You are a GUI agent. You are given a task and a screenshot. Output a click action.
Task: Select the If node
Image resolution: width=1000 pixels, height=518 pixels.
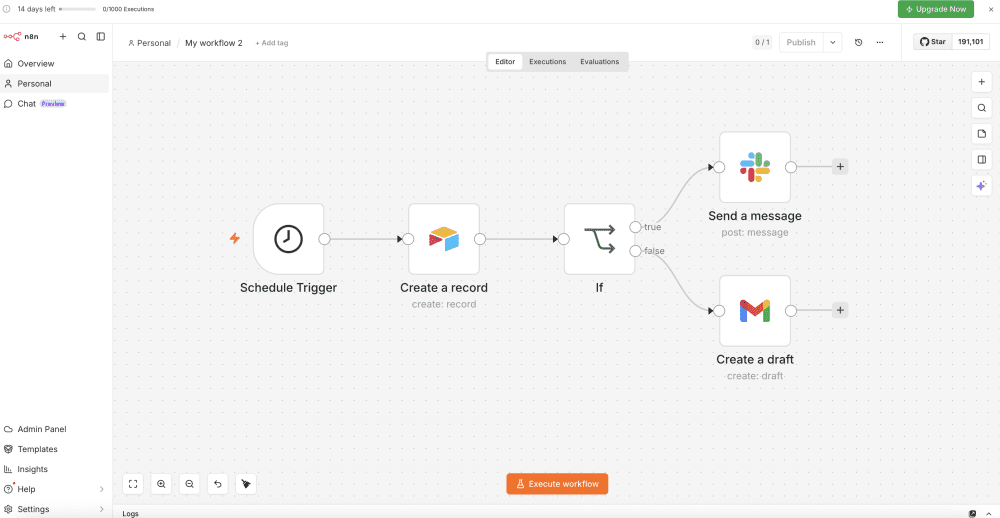coord(599,239)
